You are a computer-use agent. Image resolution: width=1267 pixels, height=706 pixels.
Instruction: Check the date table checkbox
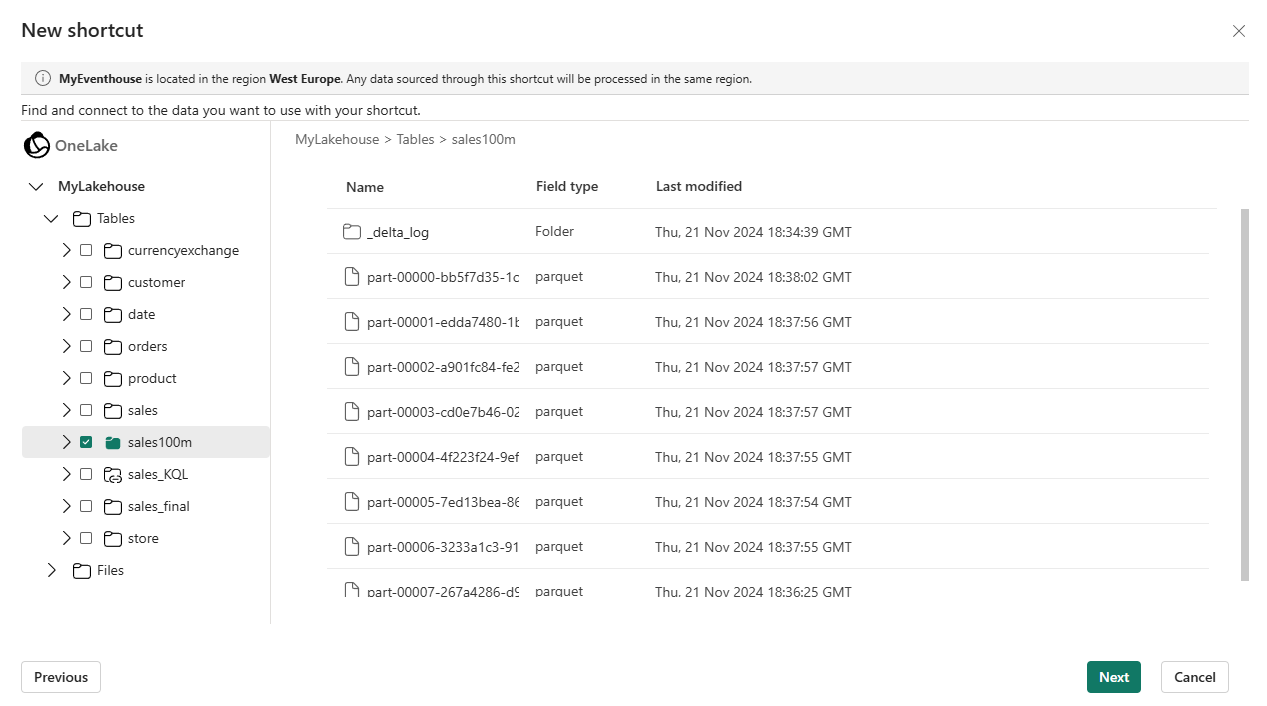86,314
